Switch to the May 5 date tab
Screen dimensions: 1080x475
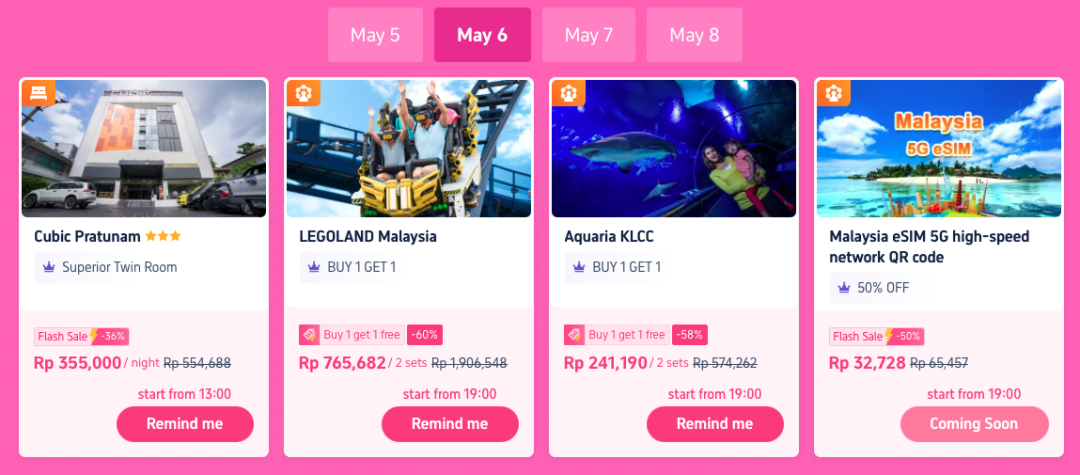point(375,35)
